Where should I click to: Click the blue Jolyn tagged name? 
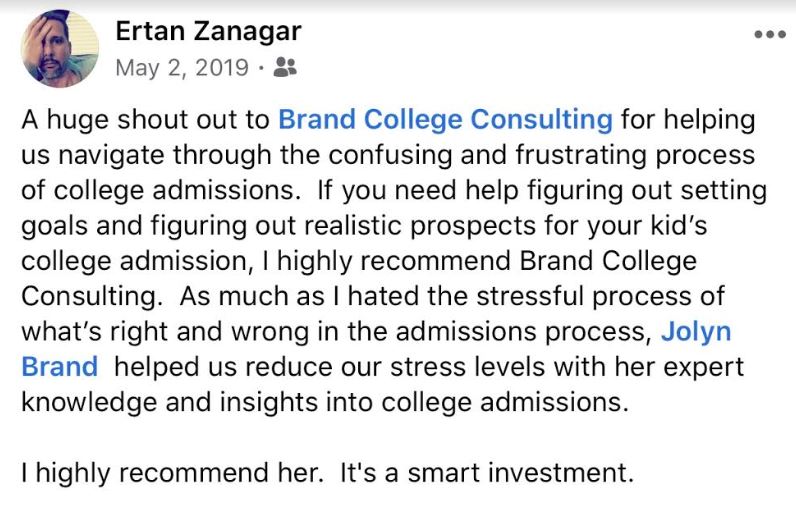(696, 332)
